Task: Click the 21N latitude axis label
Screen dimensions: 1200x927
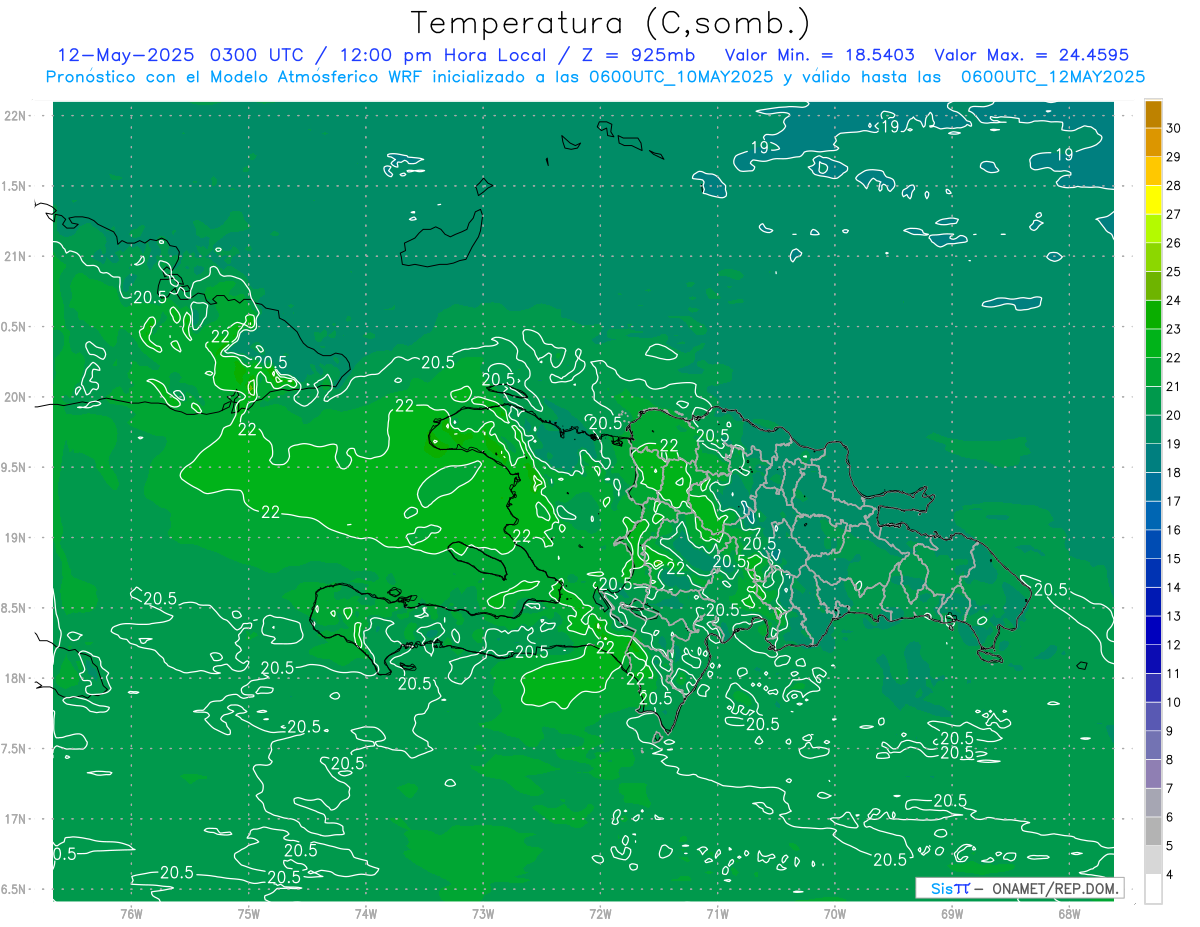Action: tap(17, 257)
